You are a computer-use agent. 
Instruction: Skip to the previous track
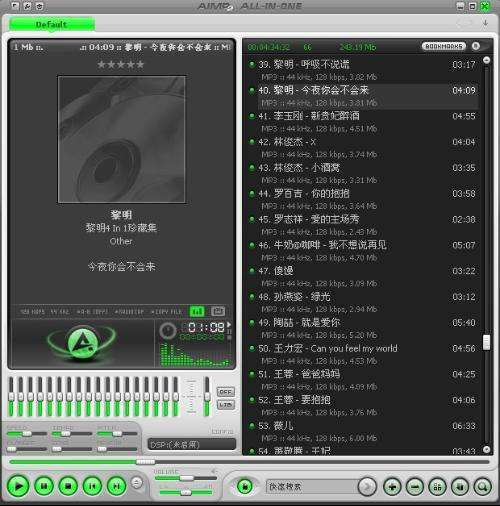[92, 486]
